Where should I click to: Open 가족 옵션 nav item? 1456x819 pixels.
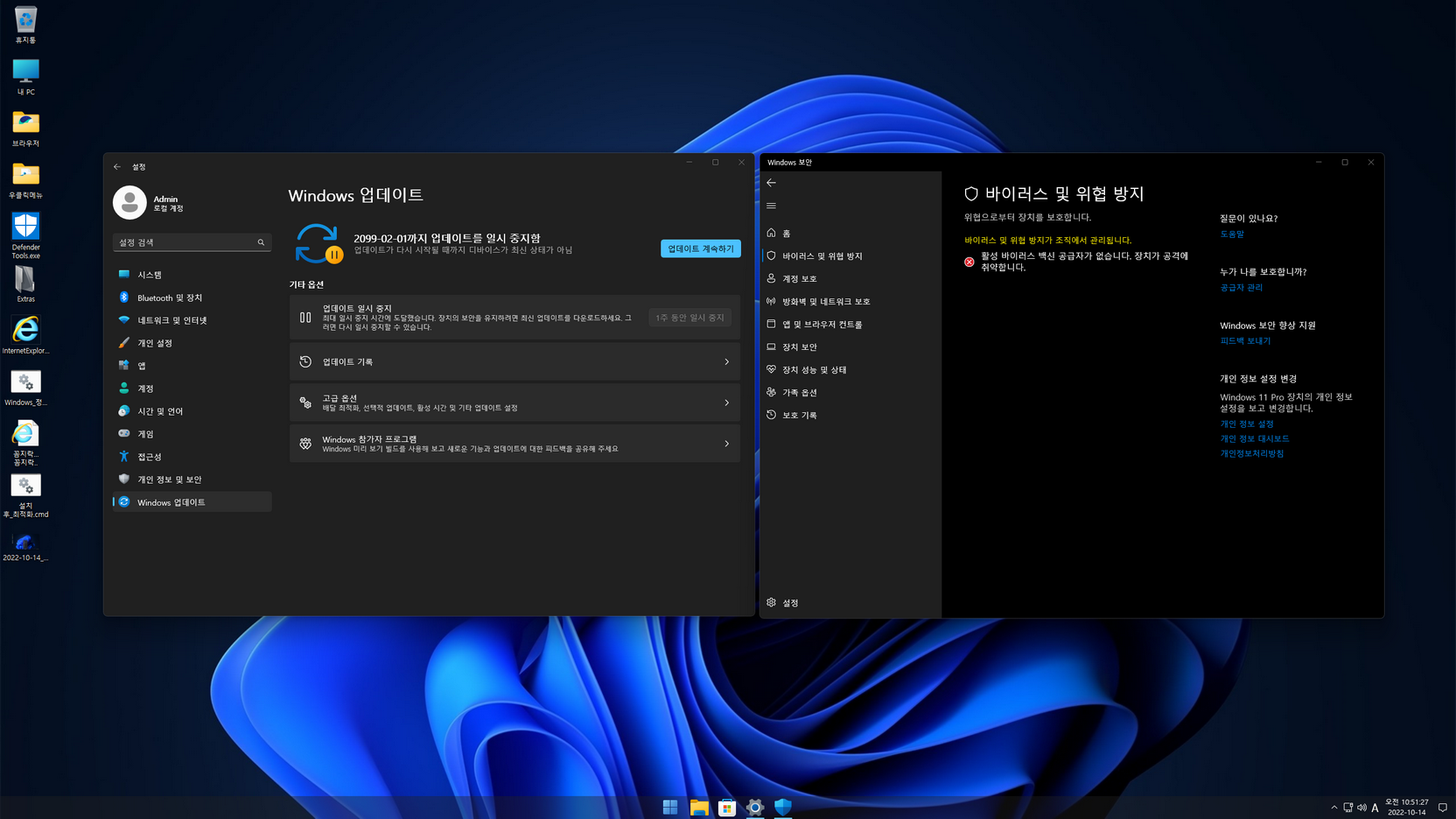pyautogui.click(x=850, y=392)
